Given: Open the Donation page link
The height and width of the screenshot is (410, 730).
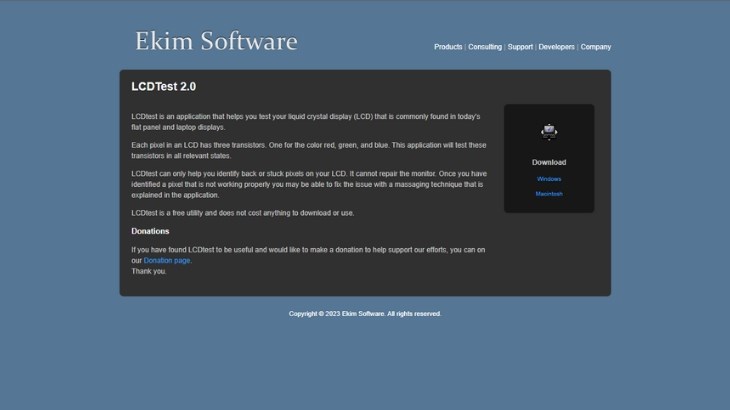Looking at the screenshot, I should 167,260.
